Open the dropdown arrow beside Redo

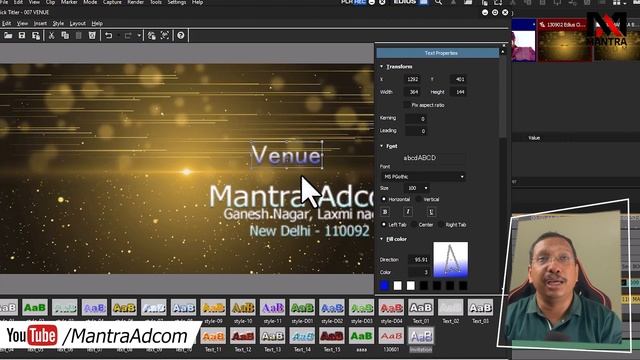pyautogui.click(x=139, y=36)
